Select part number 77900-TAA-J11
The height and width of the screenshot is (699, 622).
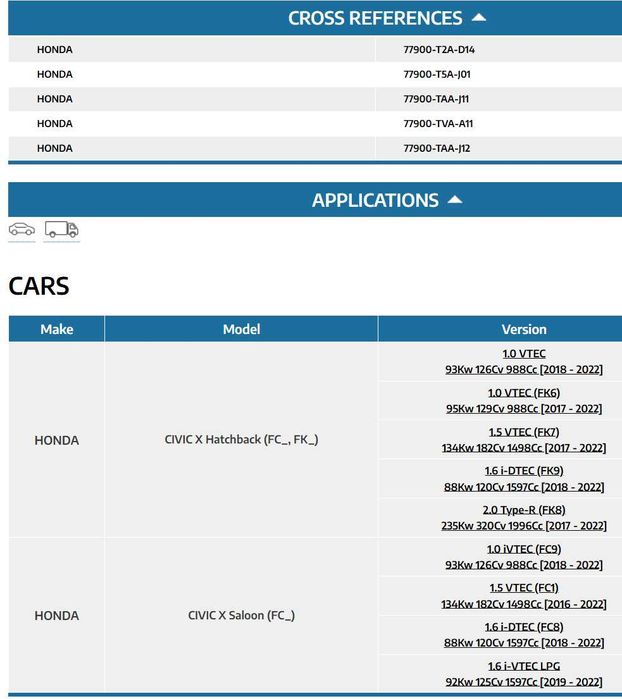point(436,99)
